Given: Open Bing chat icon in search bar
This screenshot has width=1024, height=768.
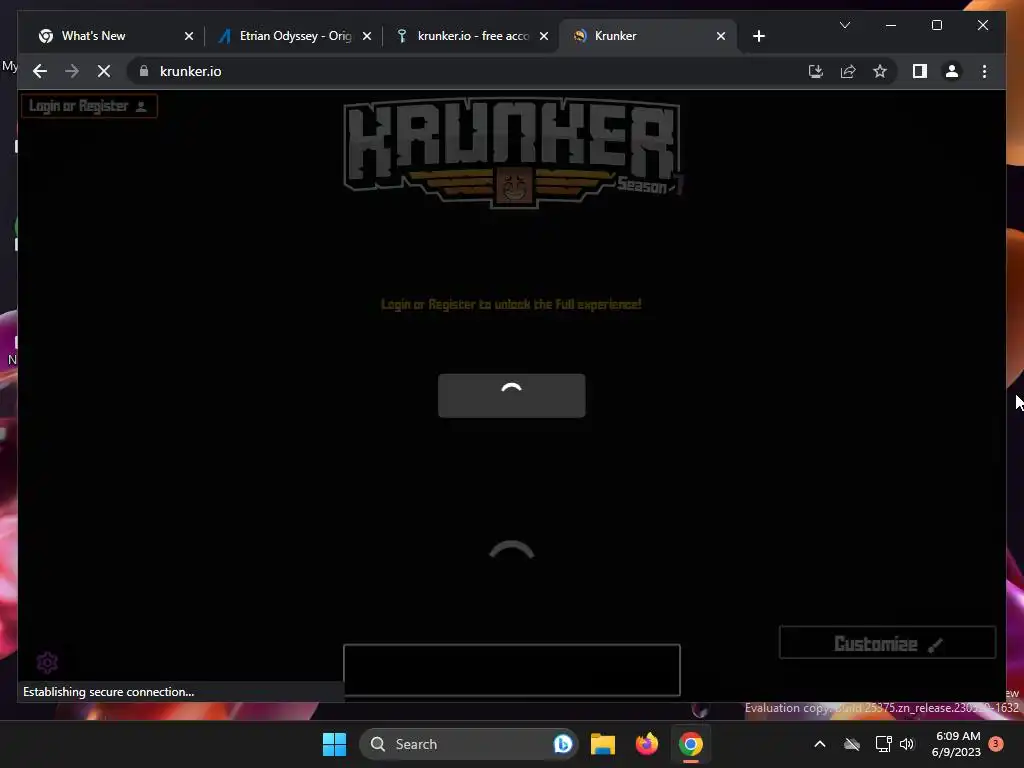Looking at the screenshot, I should click(x=562, y=744).
